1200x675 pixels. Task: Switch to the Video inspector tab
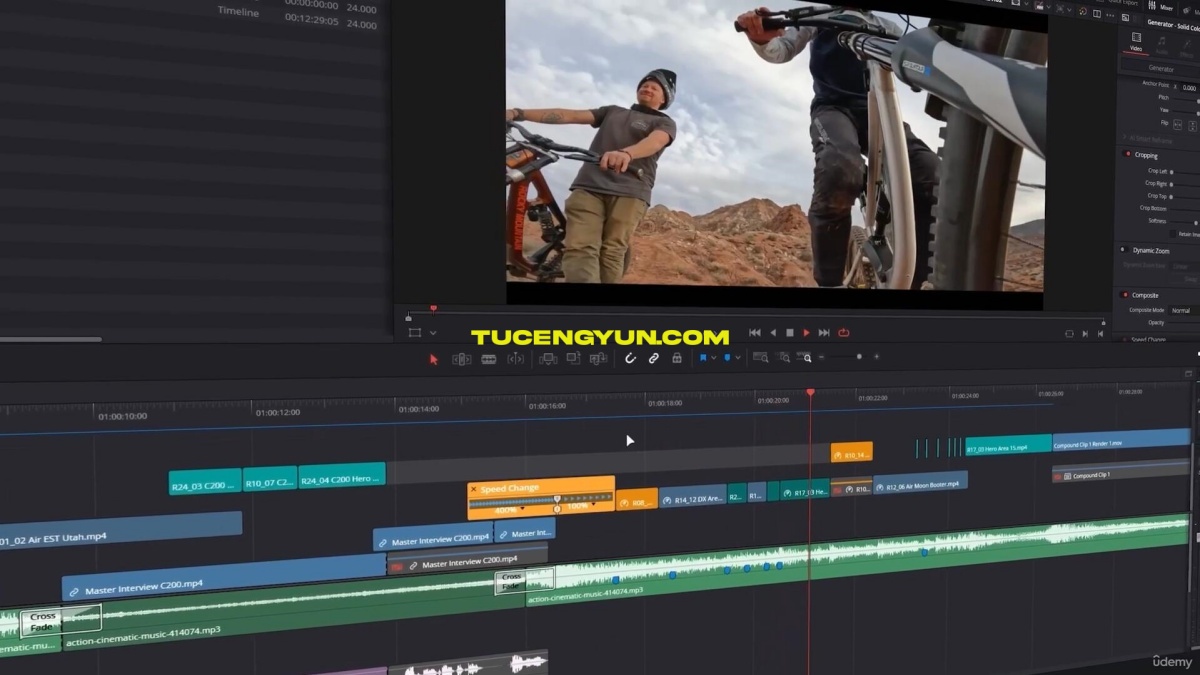[x=1136, y=40]
